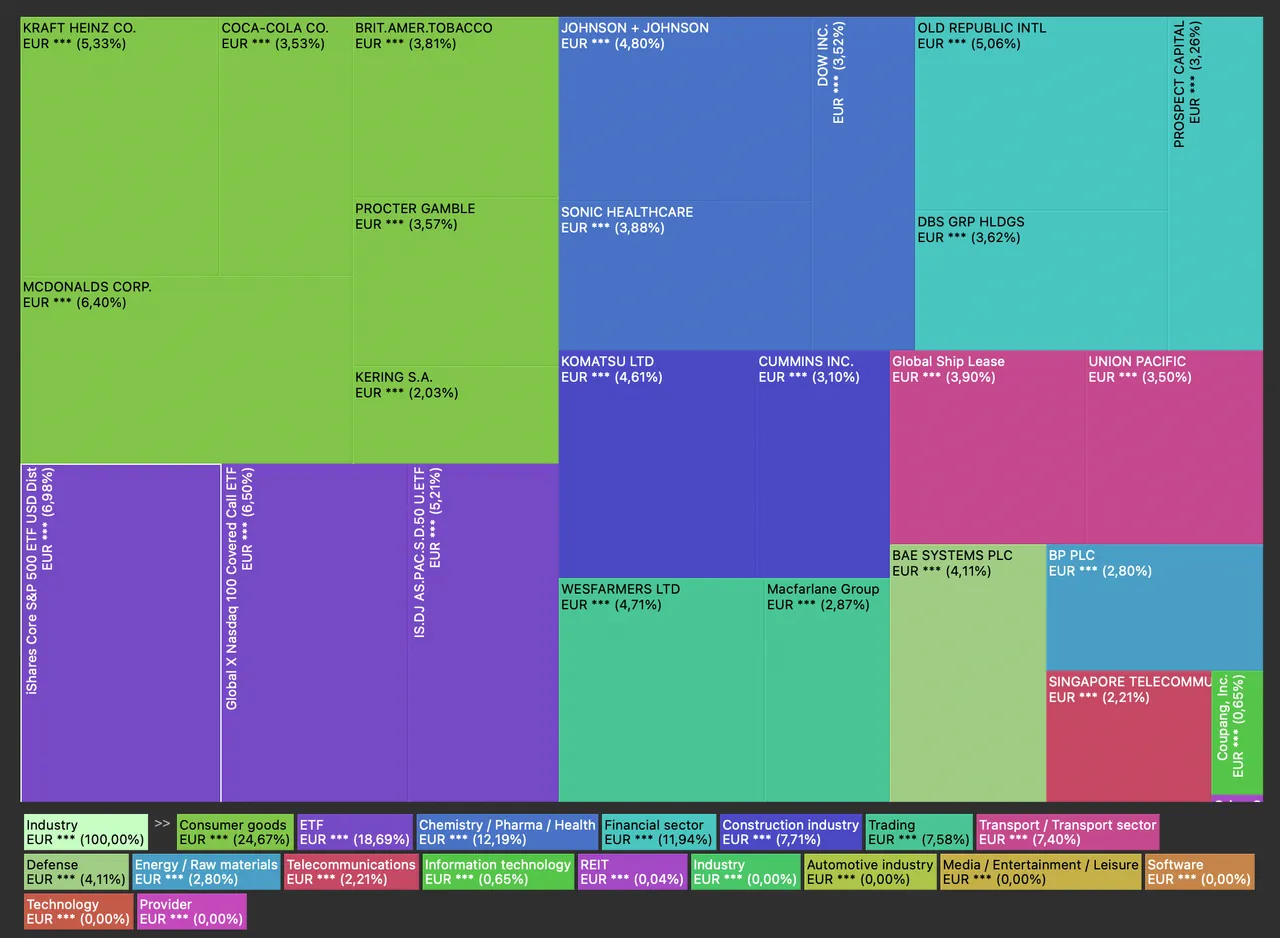
Task: Click the >> breadcrumb arrow in legend
Action: coord(162,824)
